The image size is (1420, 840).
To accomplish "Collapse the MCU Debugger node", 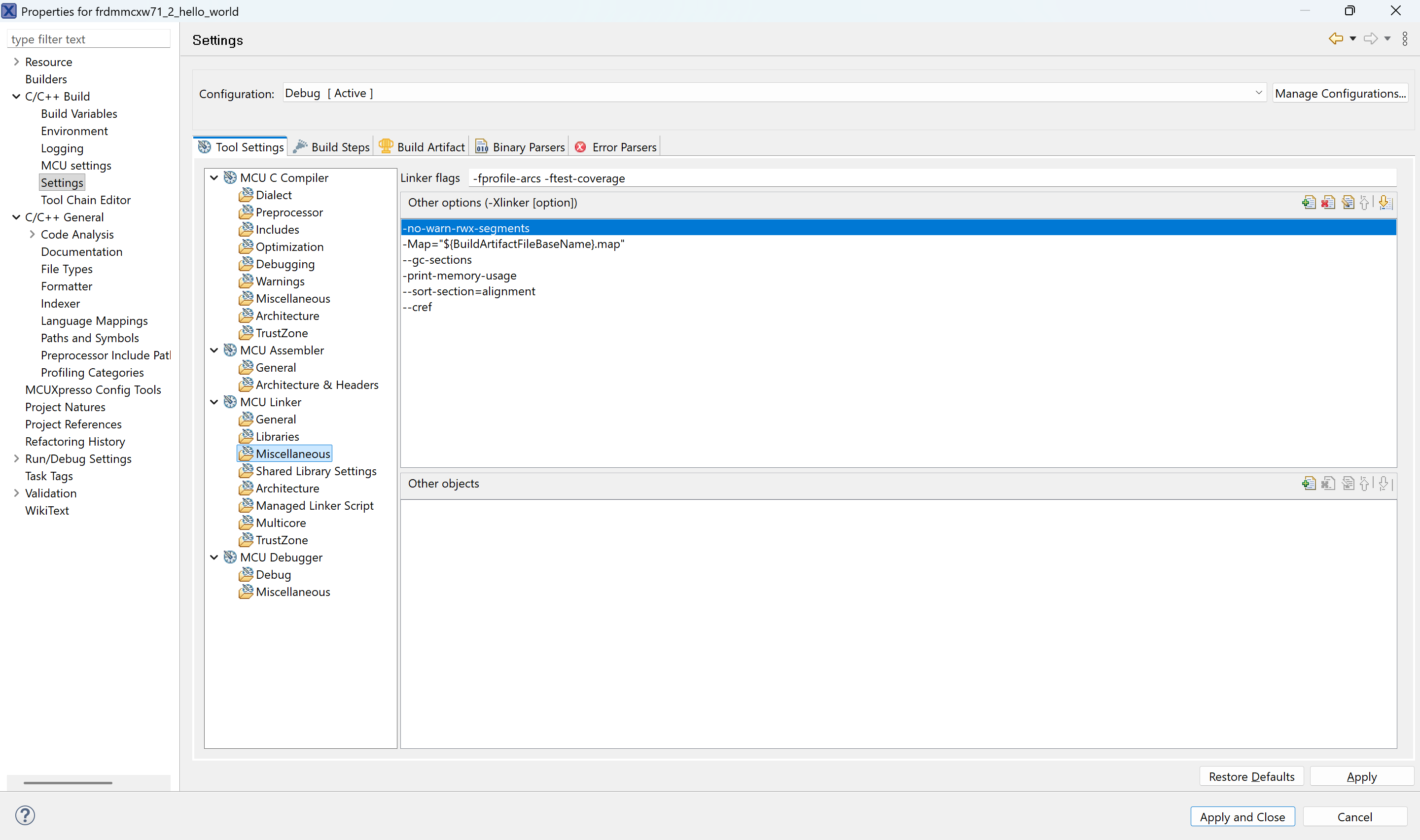I will pos(214,558).
